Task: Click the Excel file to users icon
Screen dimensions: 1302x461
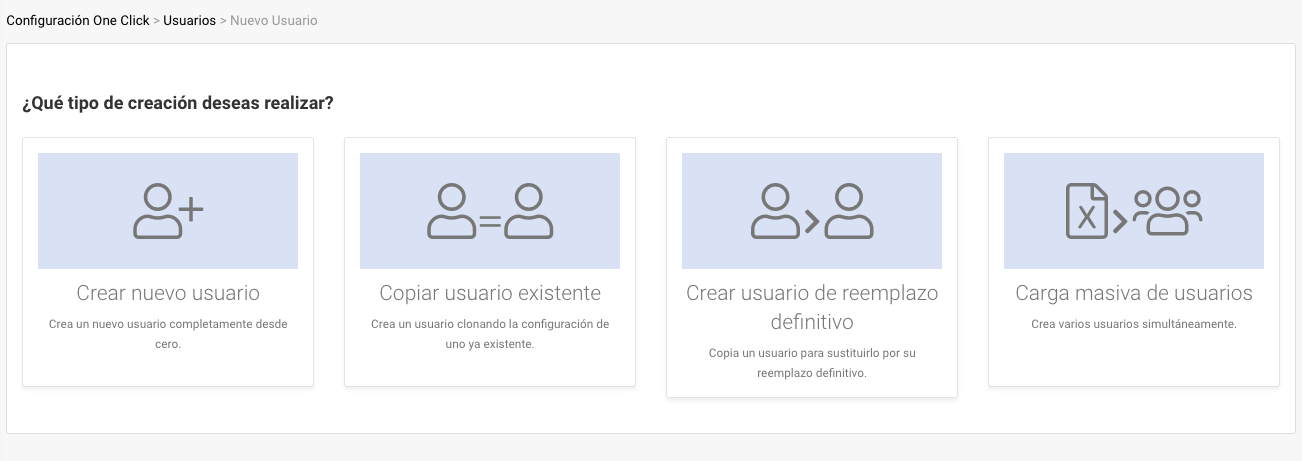Action: click(x=1133, y=211)
